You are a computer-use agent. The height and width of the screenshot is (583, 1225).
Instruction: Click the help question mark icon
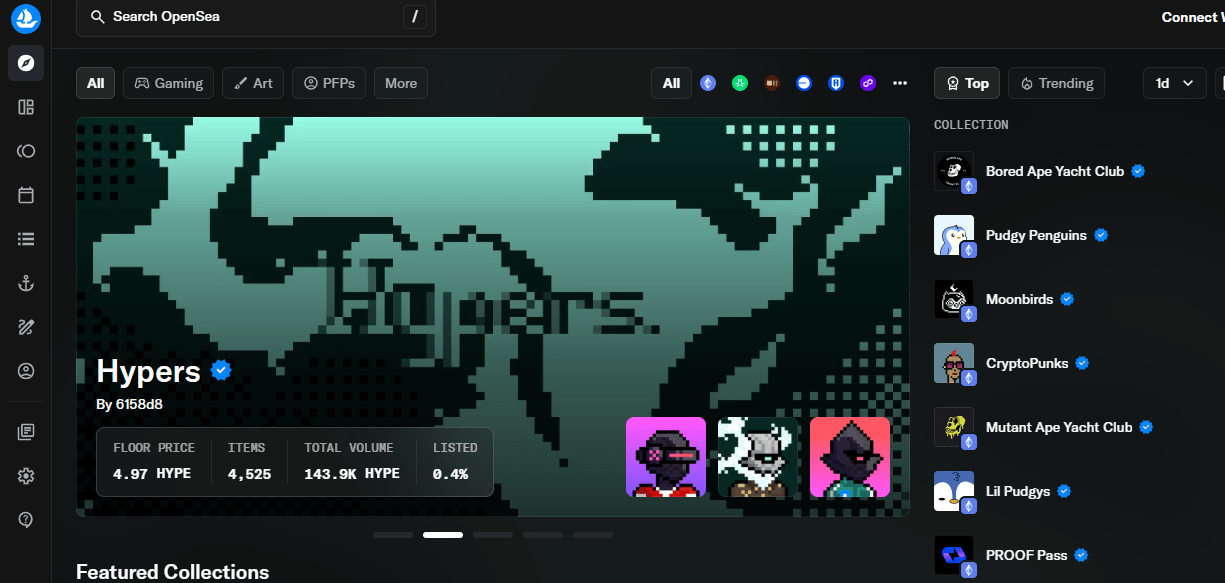pyautogui.click(x=26, y=519)
